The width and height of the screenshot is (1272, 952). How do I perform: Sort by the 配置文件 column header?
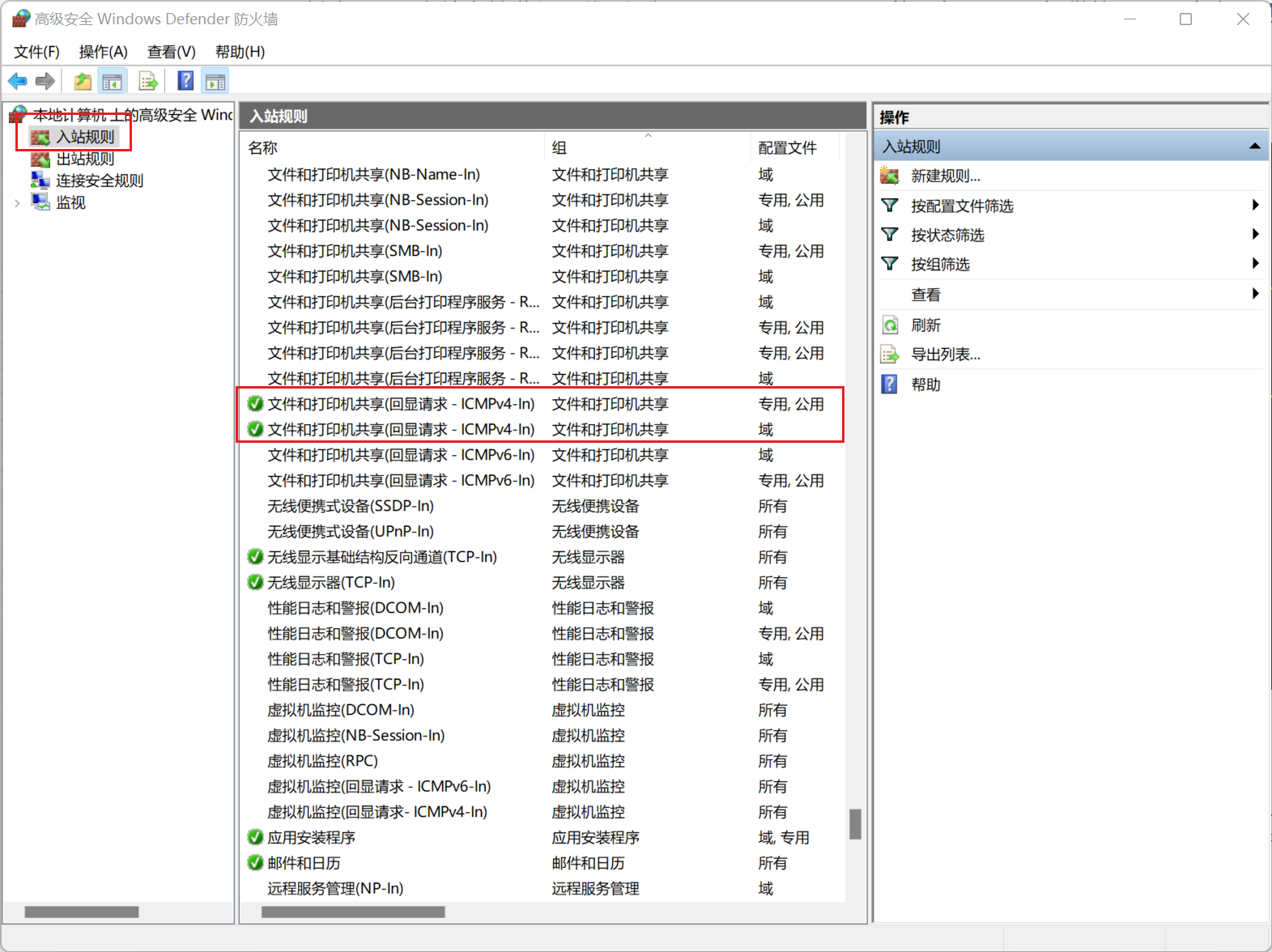pyautogui.click(x=794, y=147)
